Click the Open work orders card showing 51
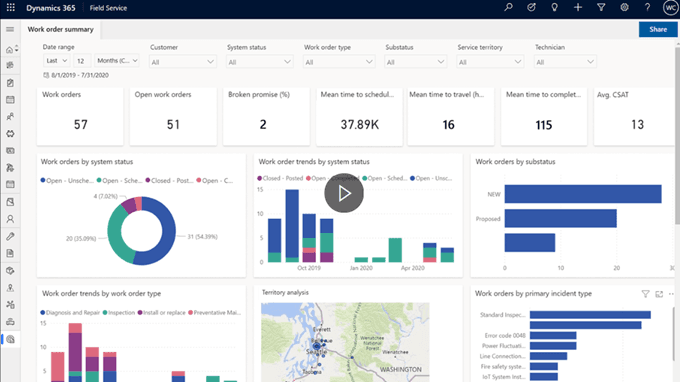The height and width of the screenshot is (382, 680). tap(173, 116)
